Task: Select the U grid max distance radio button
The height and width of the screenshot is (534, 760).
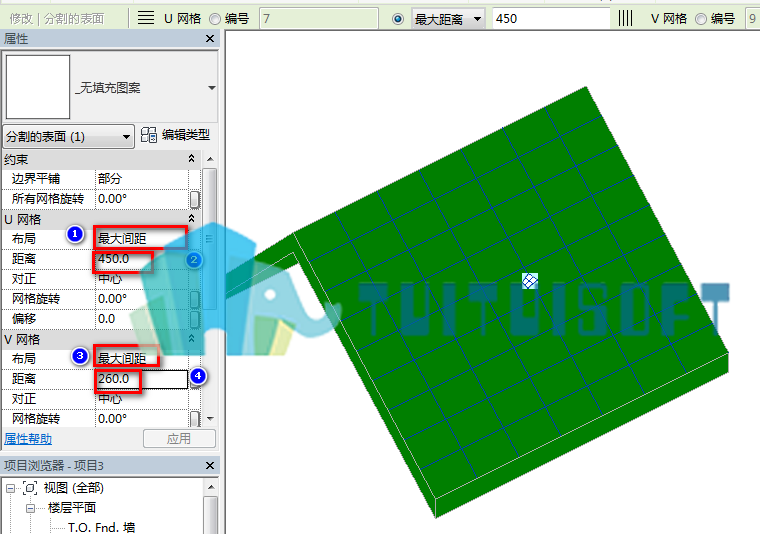Action: 397,19
